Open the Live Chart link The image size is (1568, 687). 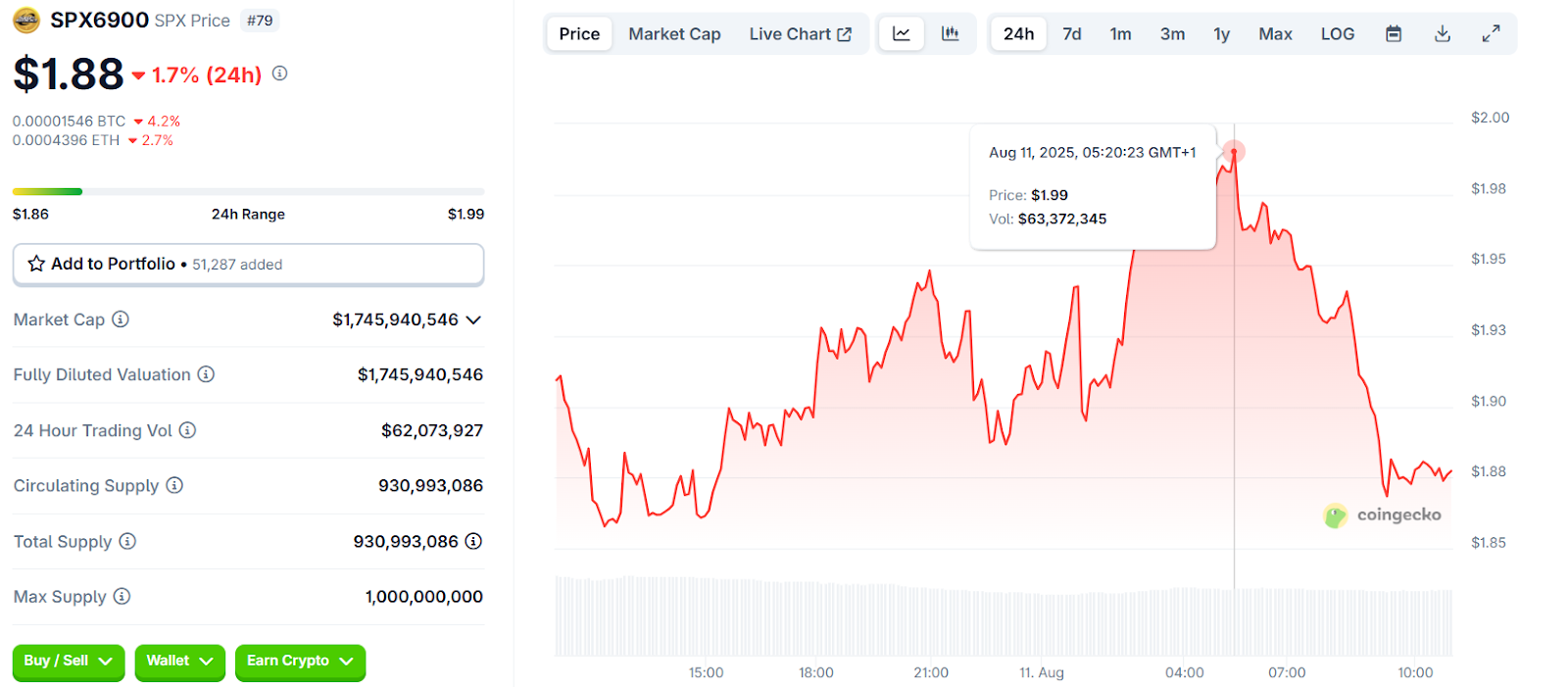point(800,34)
